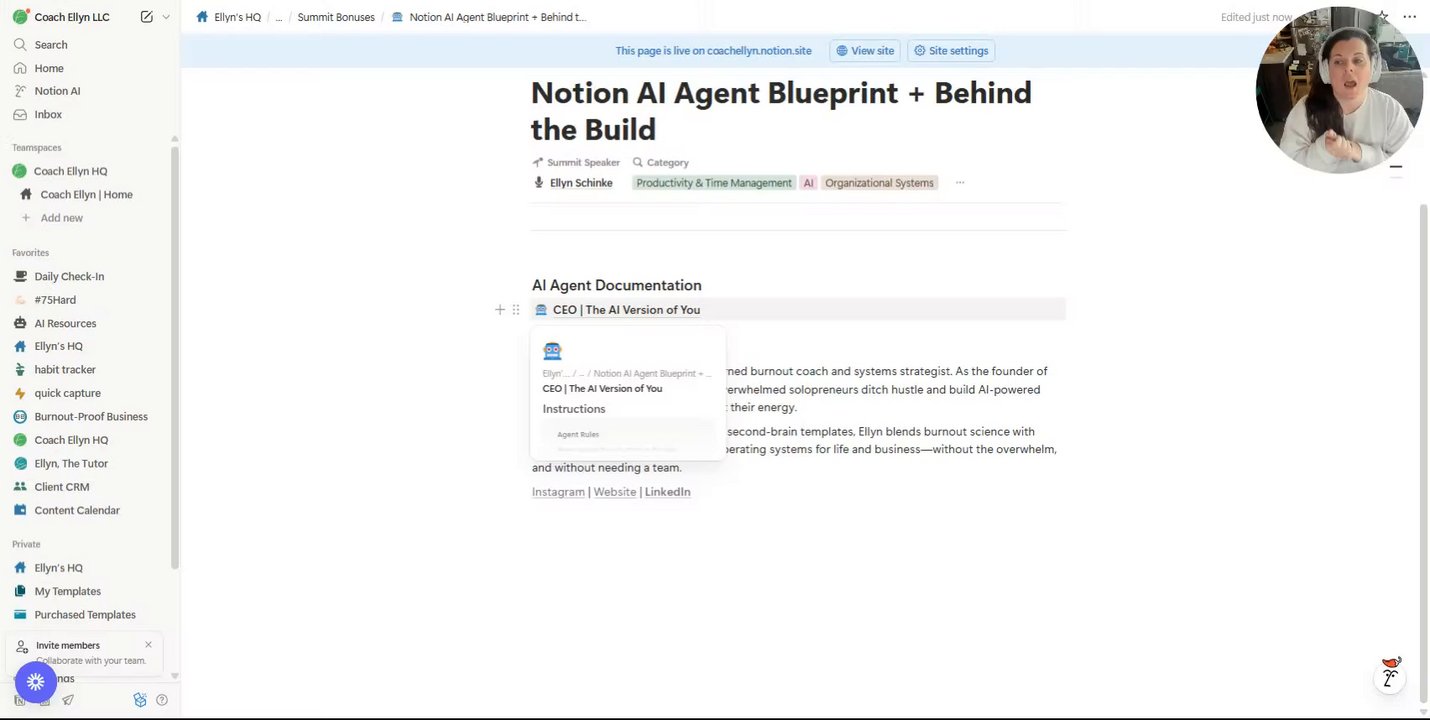Image resolution: width=1430 pixels, height=720 pixels.
Task: Expand the collapsed breadcrumb ellipsis
Action: 279,17
